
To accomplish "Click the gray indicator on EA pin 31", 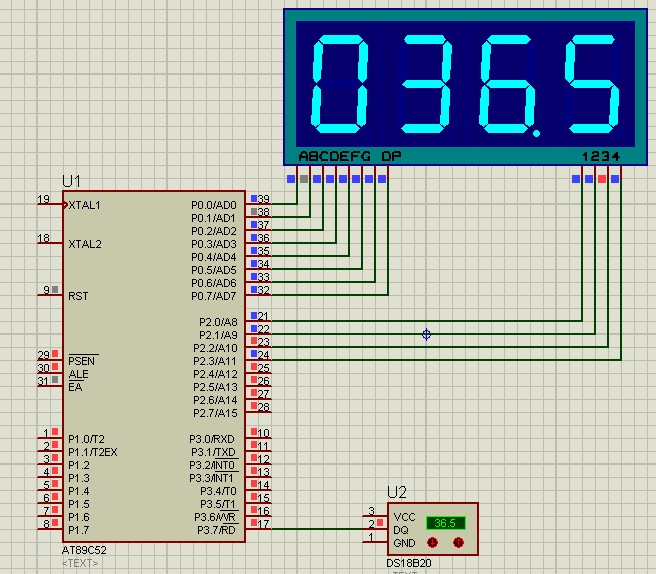I will (55, 380).
